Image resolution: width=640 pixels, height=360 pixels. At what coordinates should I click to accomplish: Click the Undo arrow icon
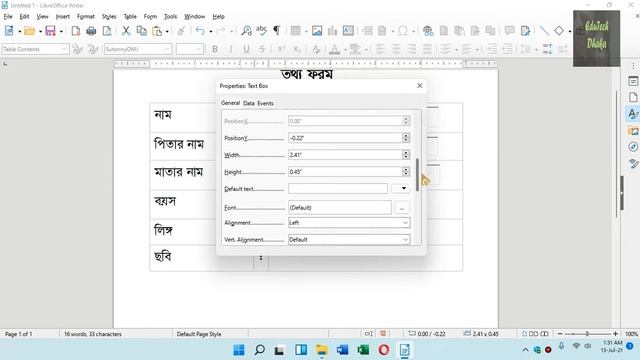[200, 31]
